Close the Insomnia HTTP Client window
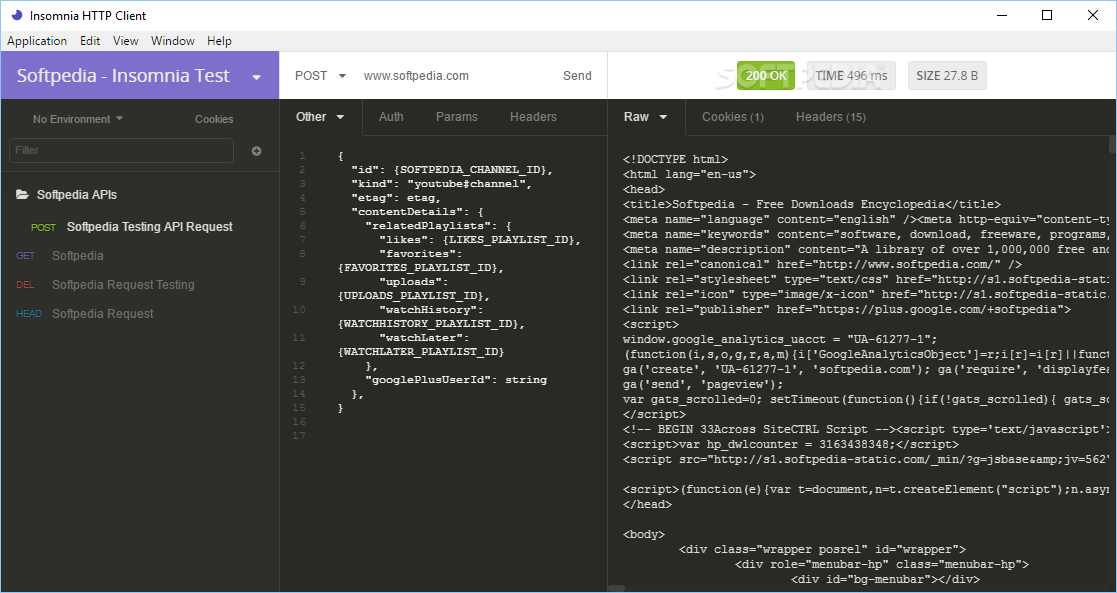This screenshot has height=593, width=1117. 1093,15
